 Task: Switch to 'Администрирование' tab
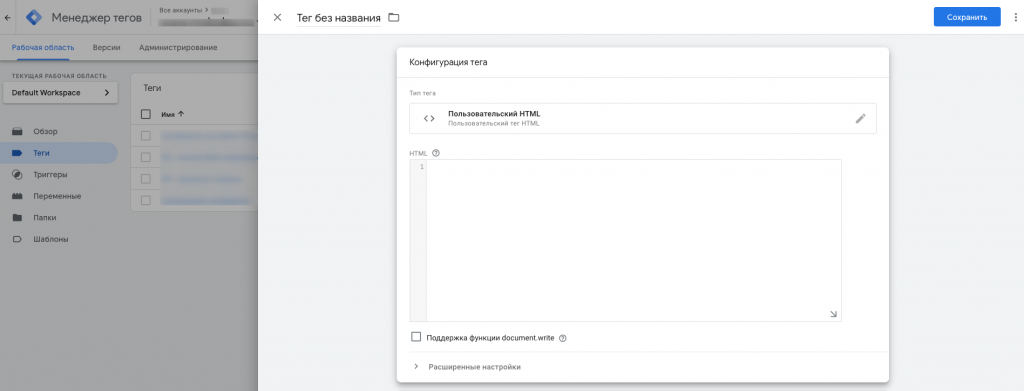click(178, 48)
